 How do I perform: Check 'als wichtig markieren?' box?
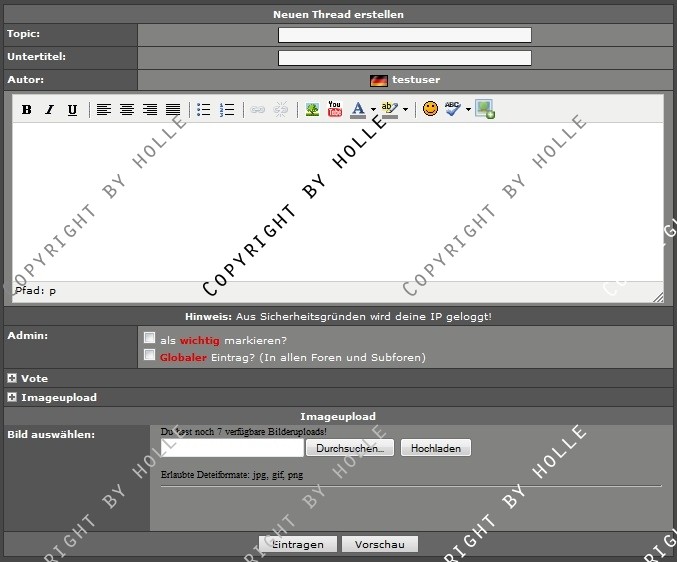149,337
